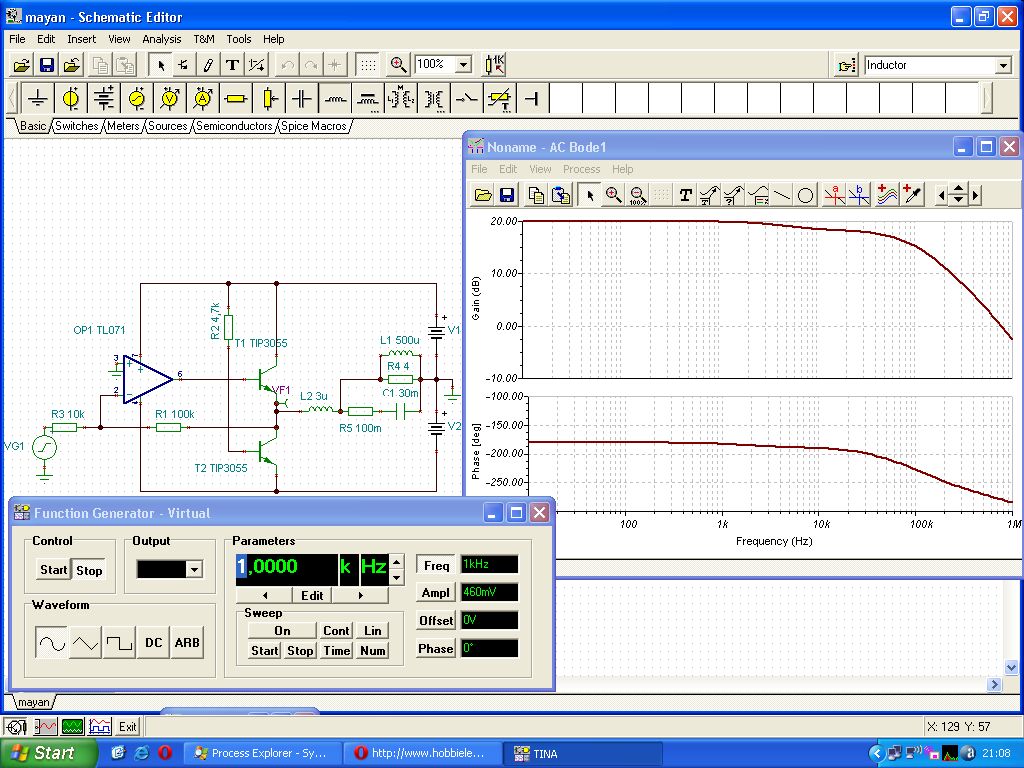Expand the Inductor component dropdown
This screenshot has height=768, width=1024.
1003,66
